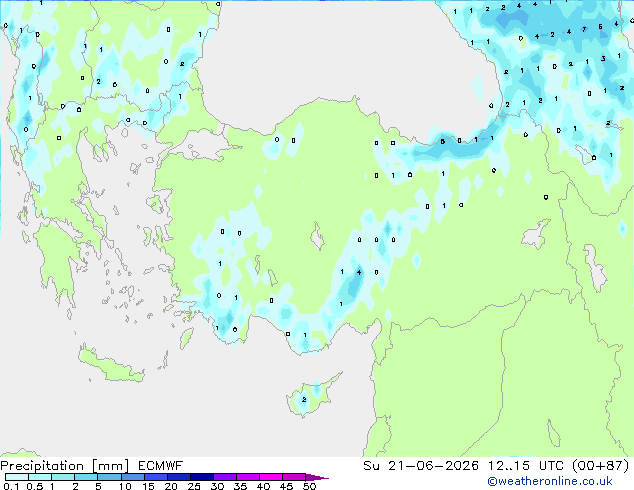The height and width of the screenshot is (490, 634).
Task: Click the Precipitation [mm] title label
Action: point(65,466)
